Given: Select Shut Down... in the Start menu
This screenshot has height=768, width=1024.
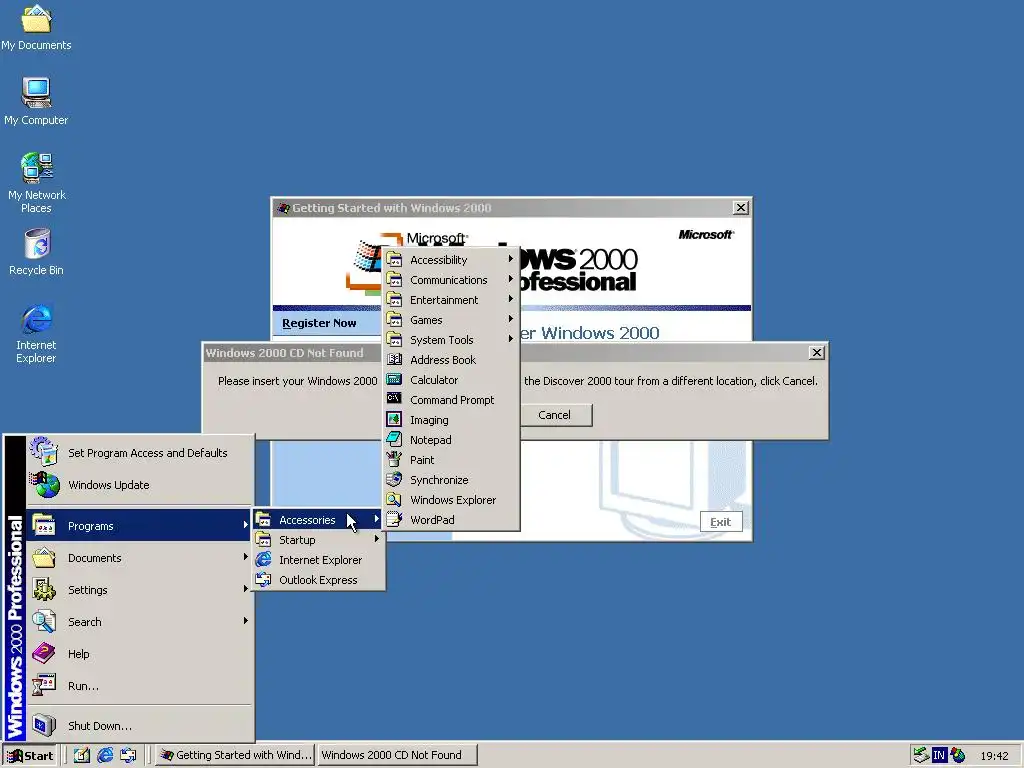Looking at the screenshot, I should [139, 726].
